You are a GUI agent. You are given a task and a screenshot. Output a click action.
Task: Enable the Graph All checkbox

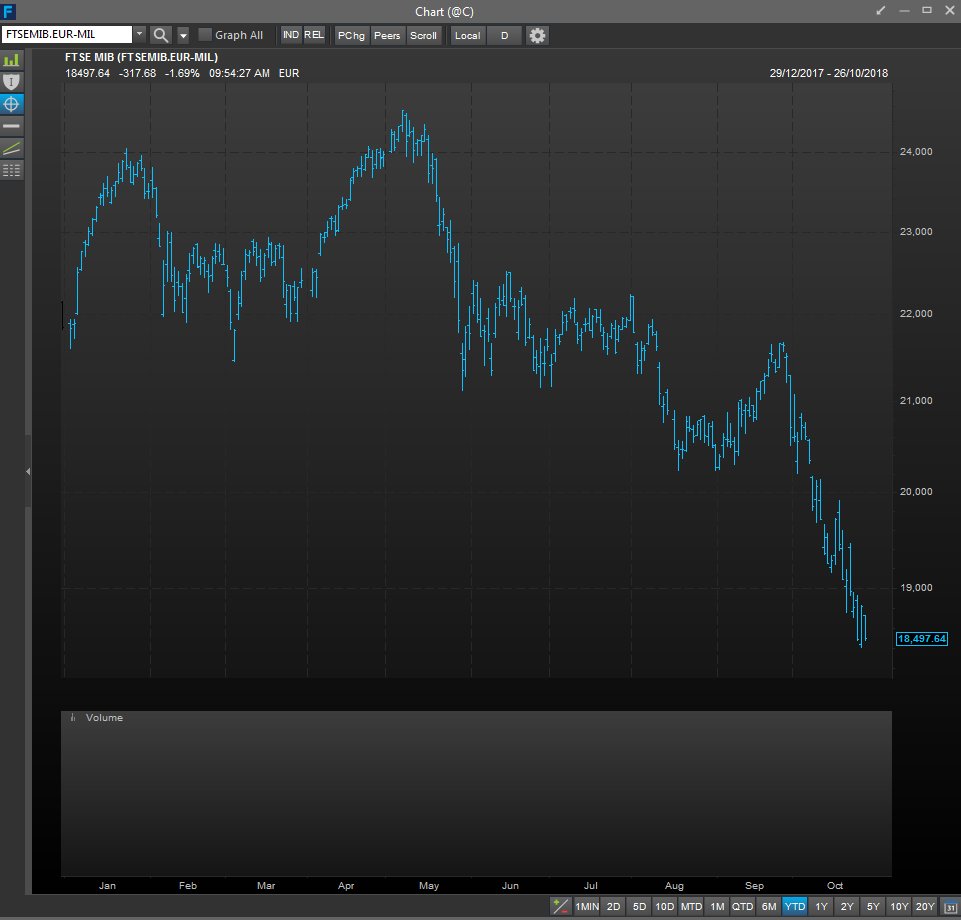click(x=205, y=35)
